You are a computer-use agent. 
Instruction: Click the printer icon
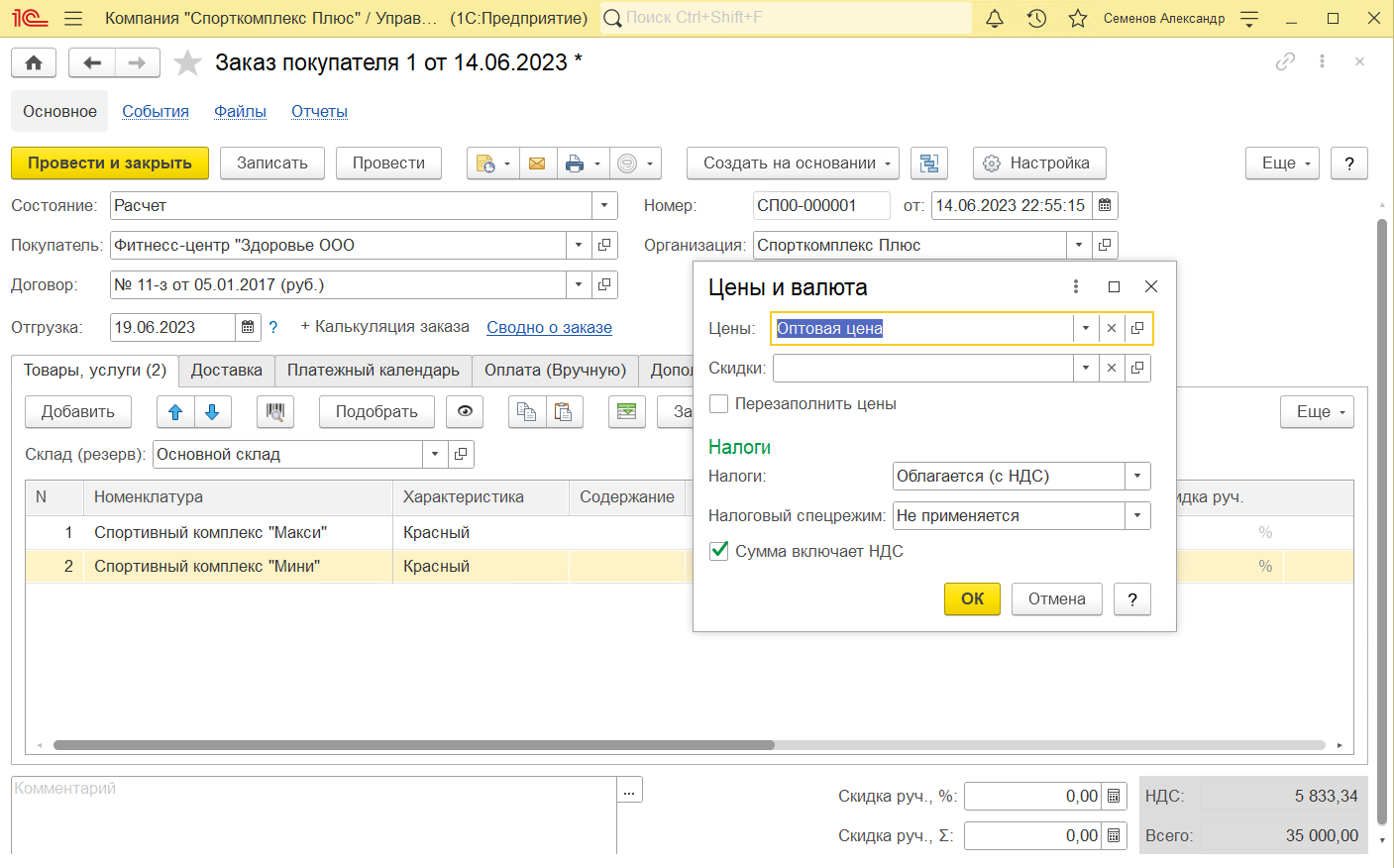[575, 163]
